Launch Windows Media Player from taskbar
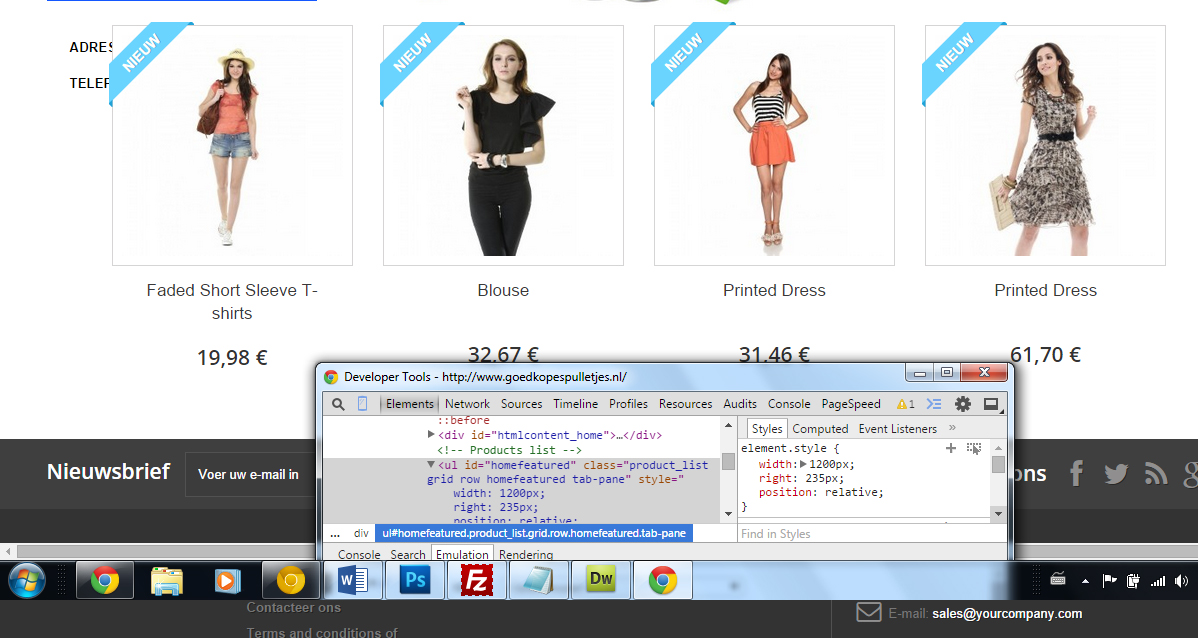This screenshot has height=638, width=1198. 227,581
